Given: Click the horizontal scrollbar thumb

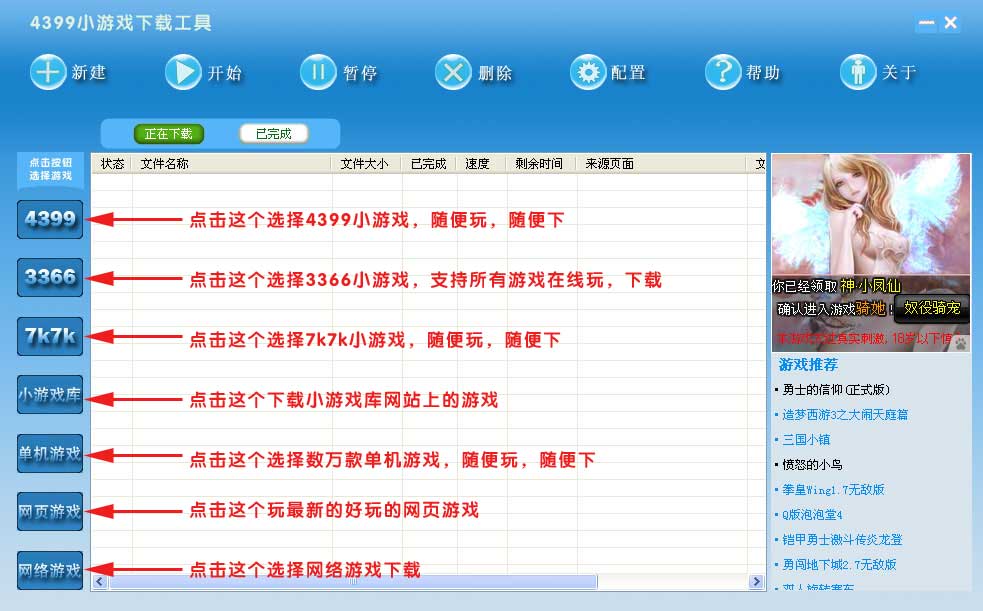Looking at the screenshot, I should click(353, 582).
